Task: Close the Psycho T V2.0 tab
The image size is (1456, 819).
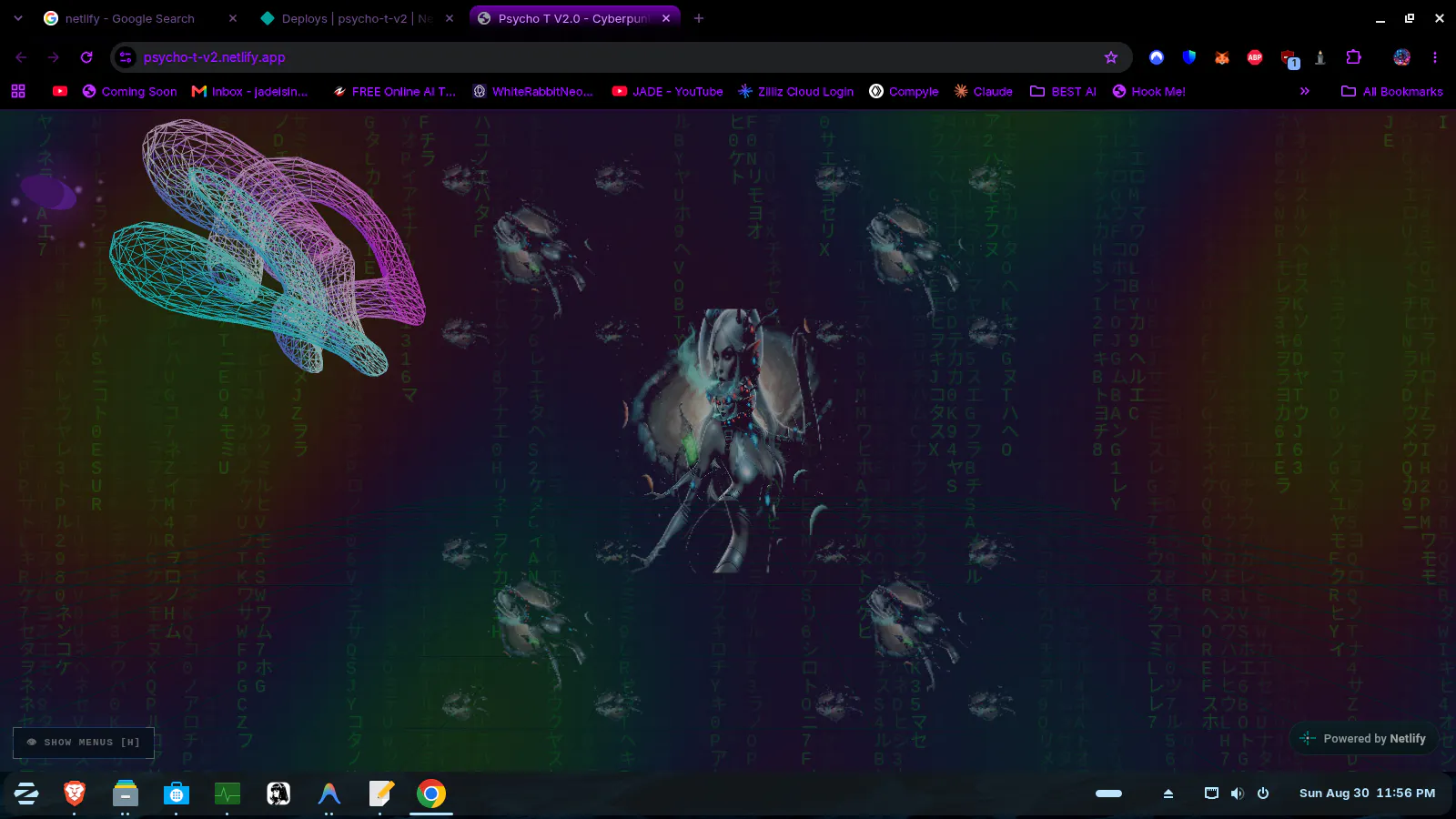Action: [x=666, y=18]
